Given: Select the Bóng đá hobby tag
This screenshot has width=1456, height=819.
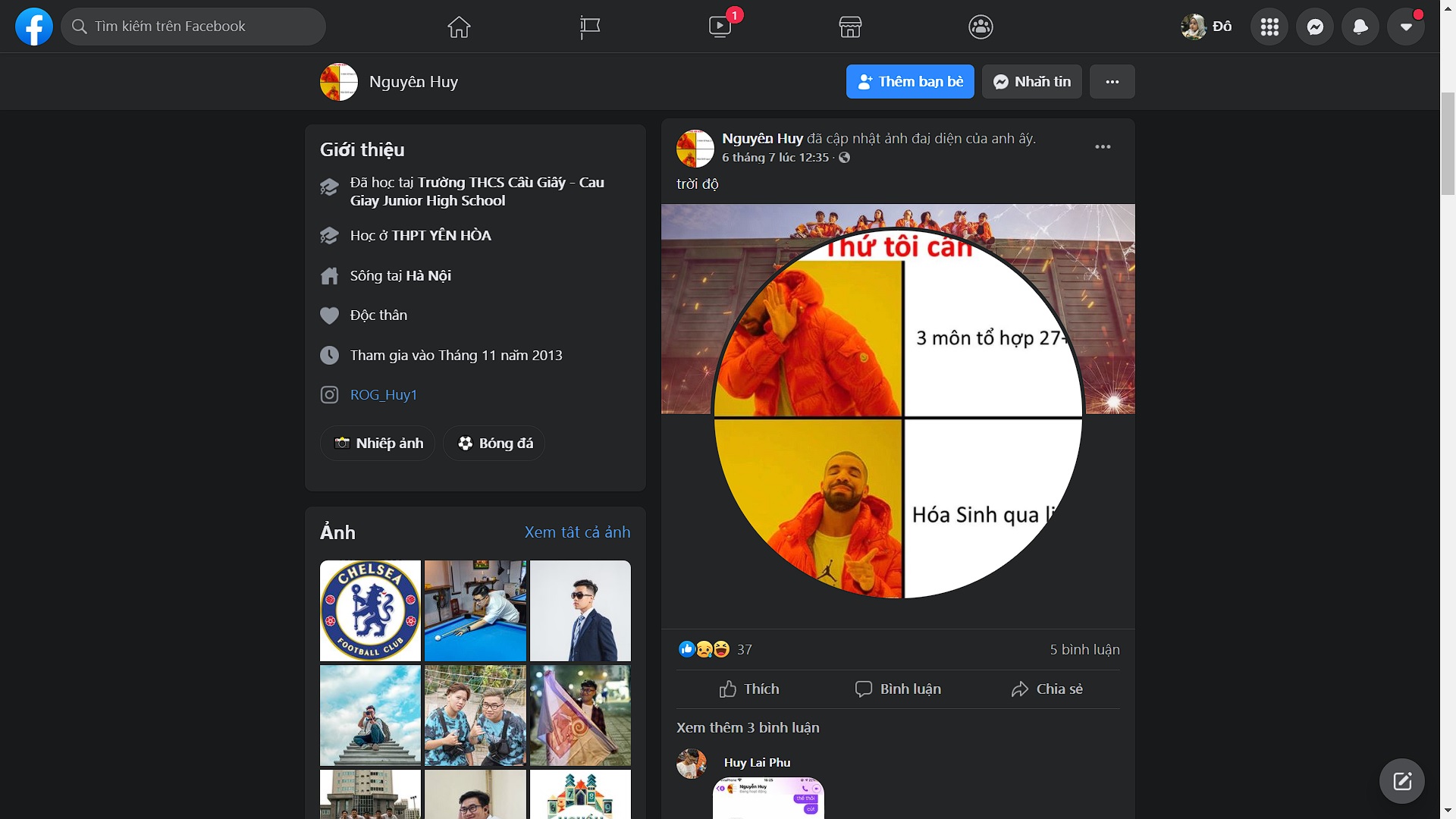Looking at the screenshot, I should tap(494, 443).
